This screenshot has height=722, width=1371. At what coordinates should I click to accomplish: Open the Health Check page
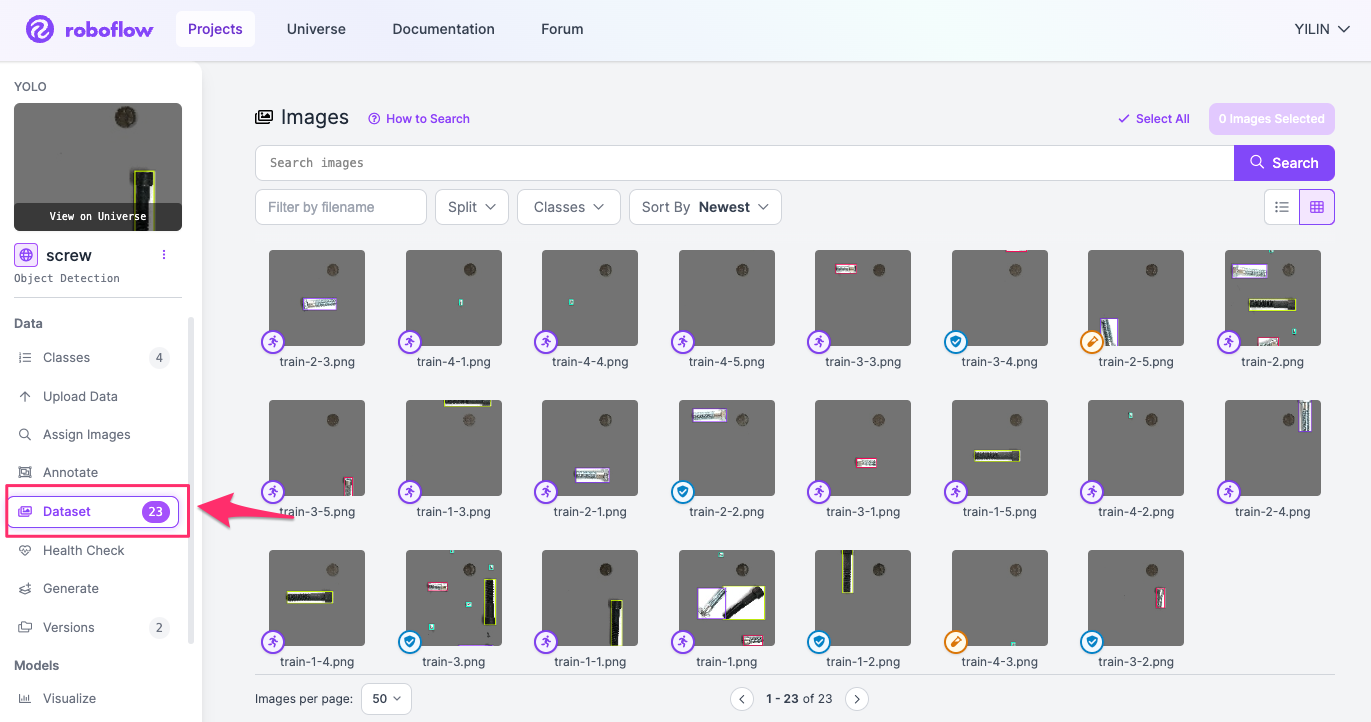tap(83, 551)
